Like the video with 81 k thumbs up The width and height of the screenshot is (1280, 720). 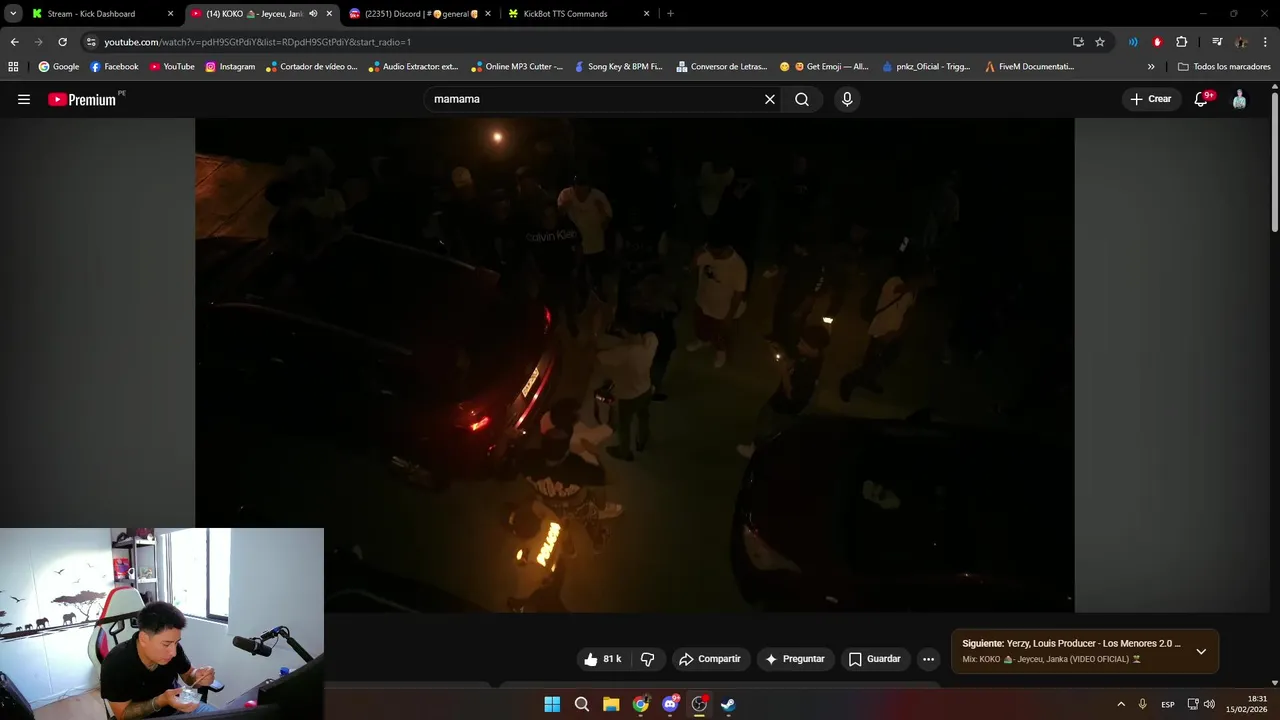pos(603,659)
